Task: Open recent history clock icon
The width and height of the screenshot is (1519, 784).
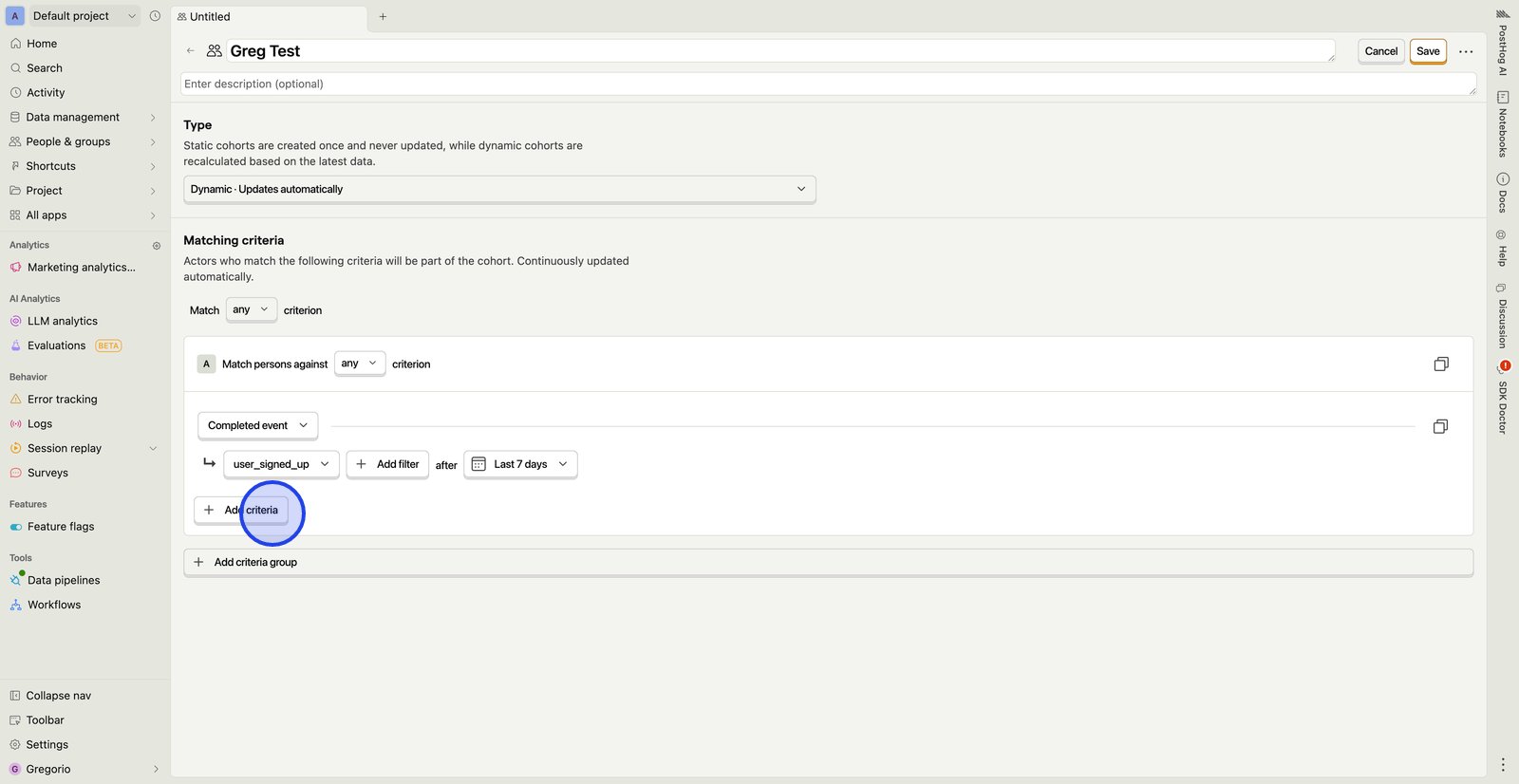Action: 155,16
